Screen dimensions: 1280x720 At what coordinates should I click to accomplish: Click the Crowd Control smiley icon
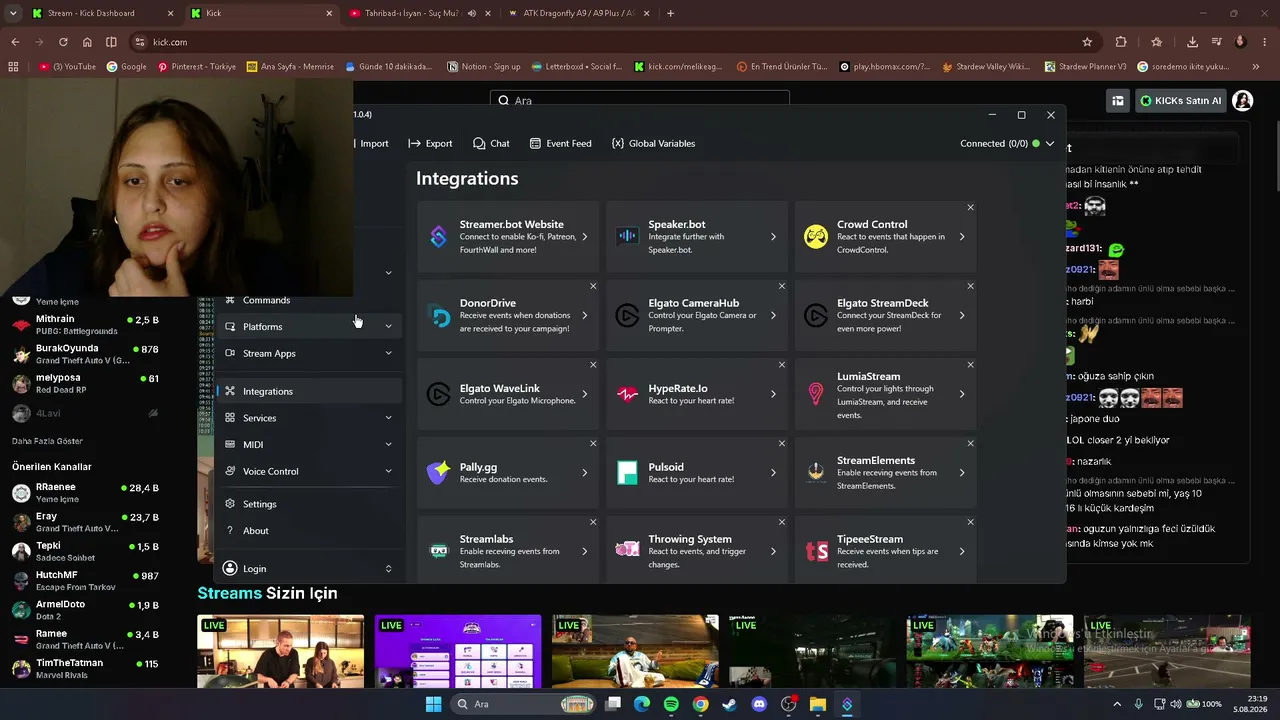click(x=816, y=237)
